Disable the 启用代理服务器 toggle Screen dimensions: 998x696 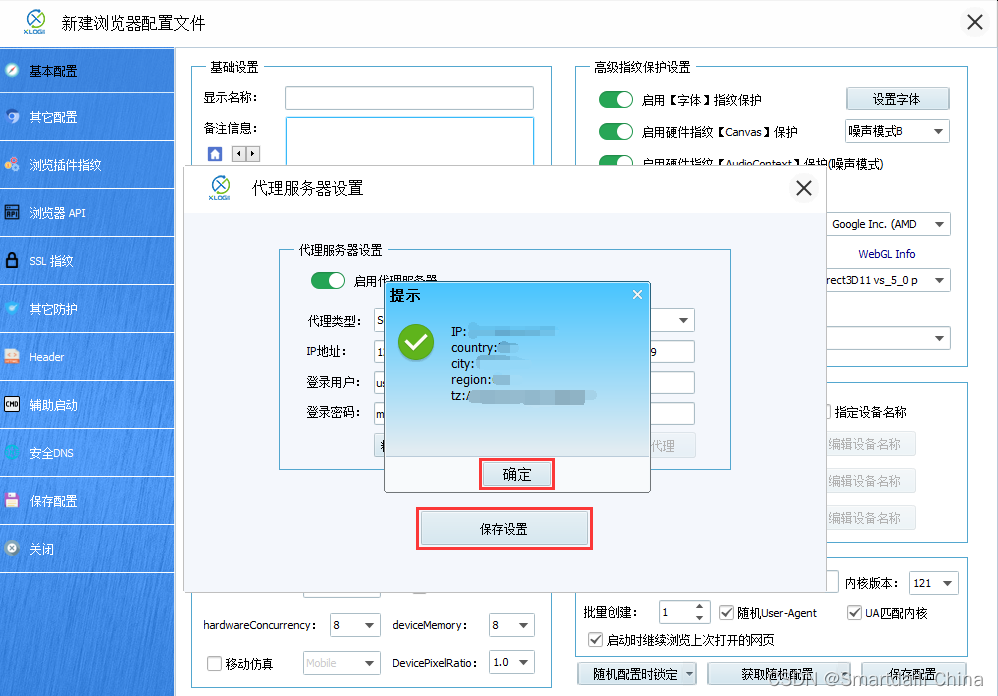coord(328,280)
